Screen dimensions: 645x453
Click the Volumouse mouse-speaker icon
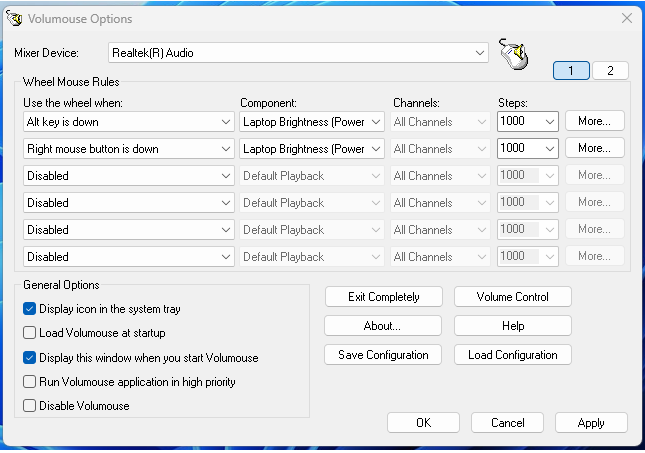coord(513,54)
